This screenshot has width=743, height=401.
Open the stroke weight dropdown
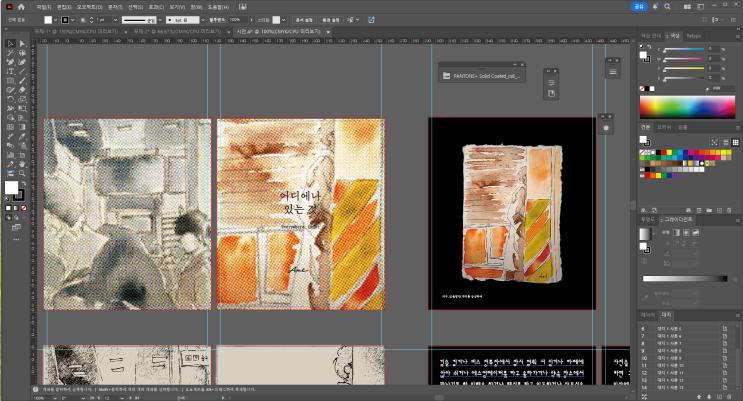tap(115, 20)
